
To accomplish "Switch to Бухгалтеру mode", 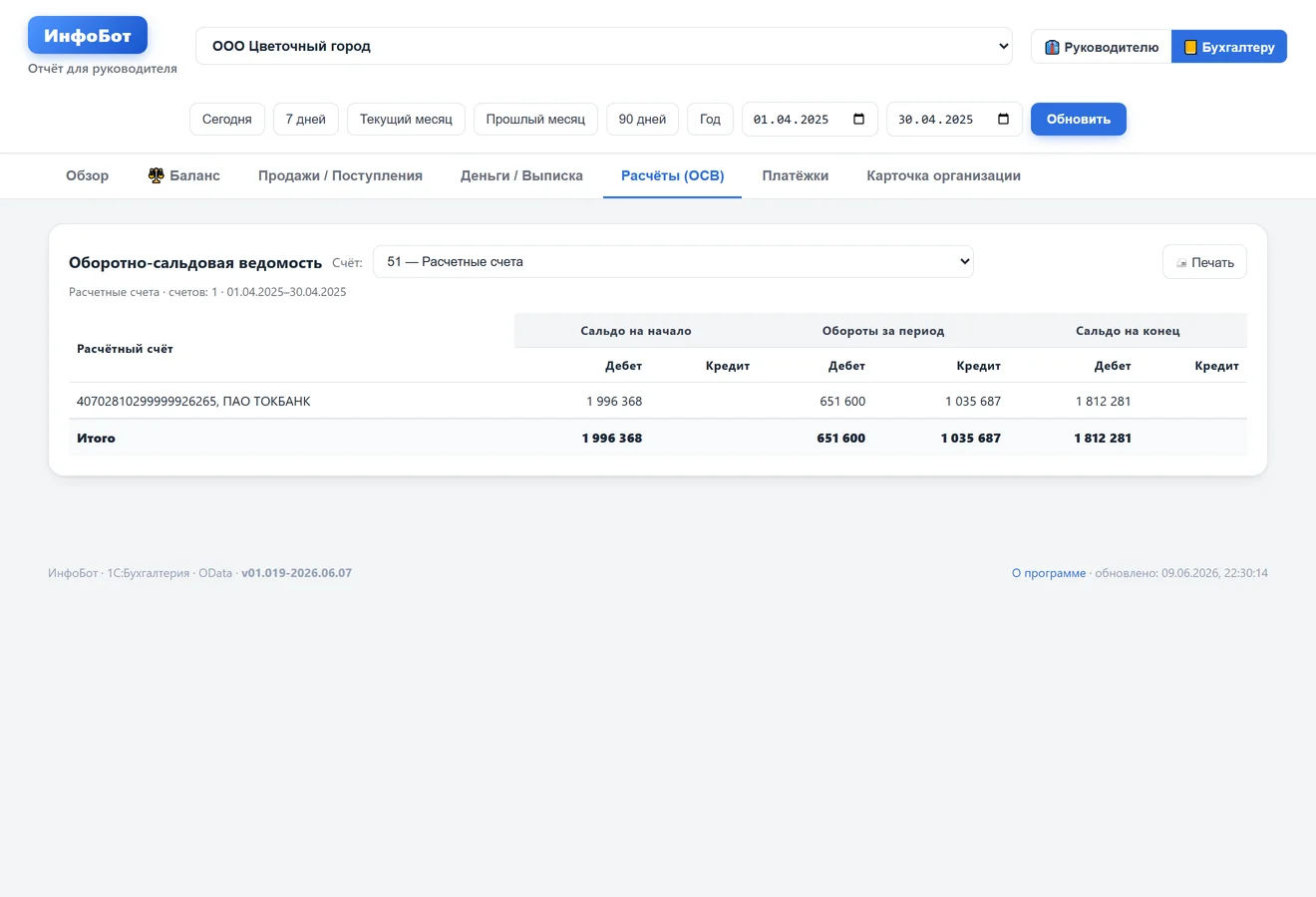I will point(1229,47).
